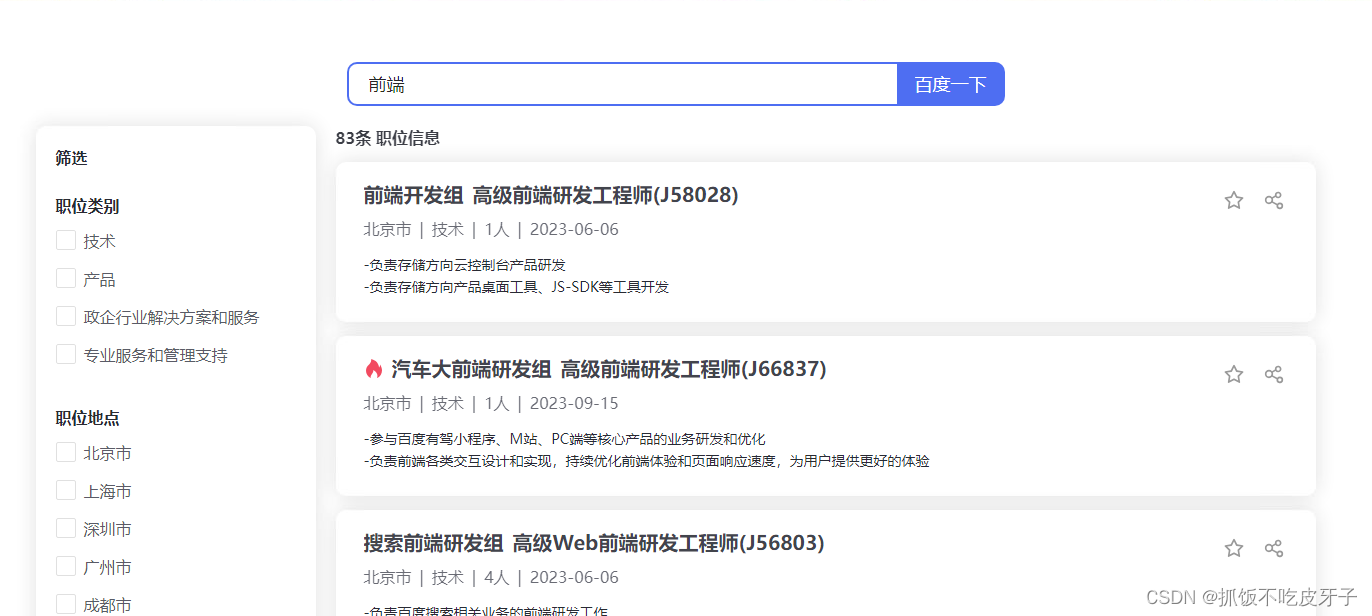Star the J66837 job listing

pos(1234,374)
